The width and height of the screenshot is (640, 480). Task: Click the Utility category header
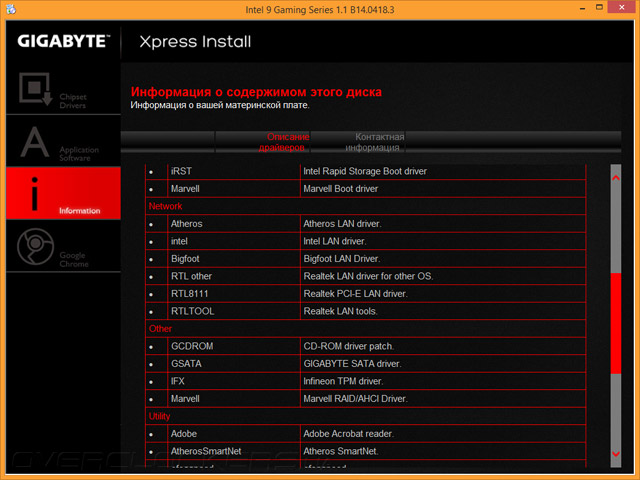159,416
